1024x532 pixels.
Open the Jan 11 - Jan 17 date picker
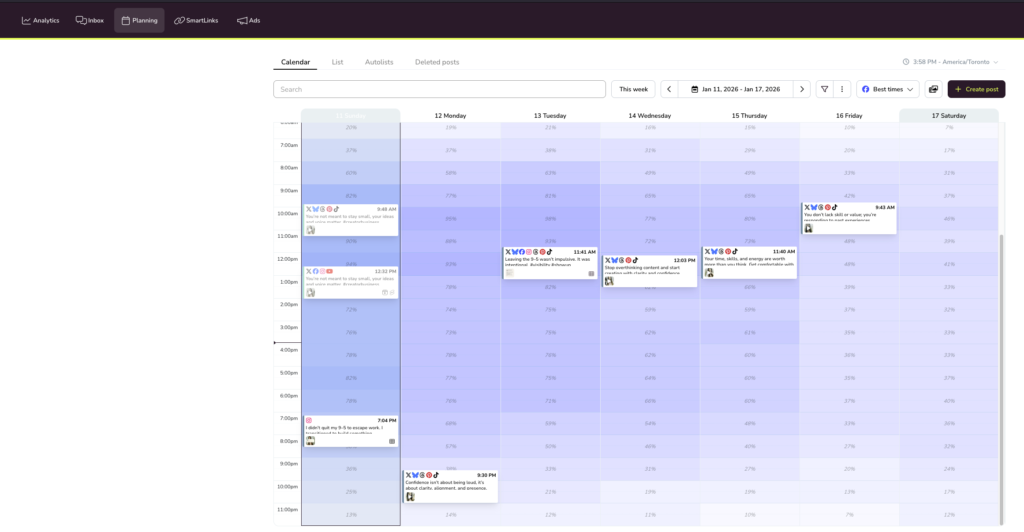[x=735, y=89]
